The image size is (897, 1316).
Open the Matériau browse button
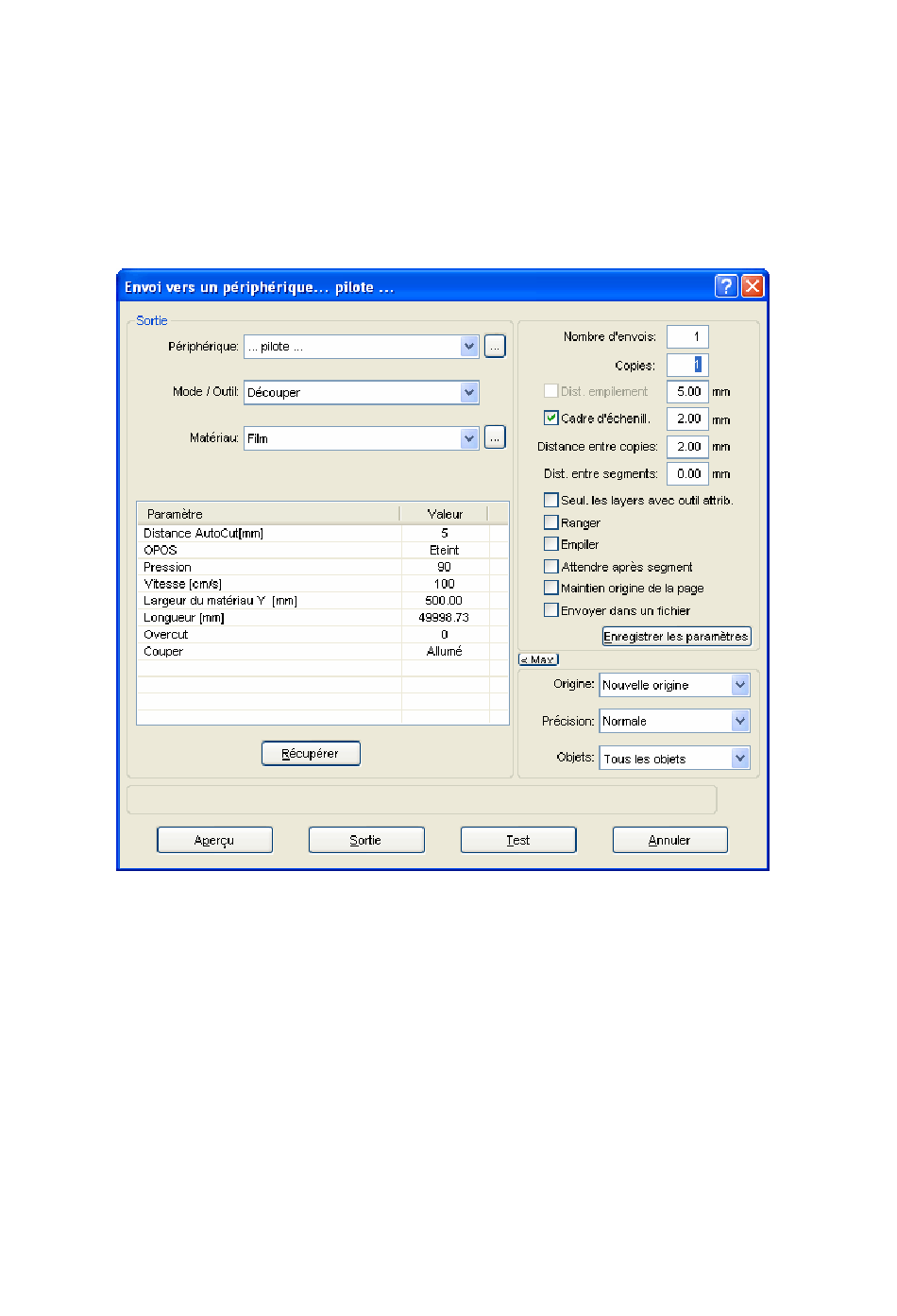pyautogui.click(x=495, y=437)
